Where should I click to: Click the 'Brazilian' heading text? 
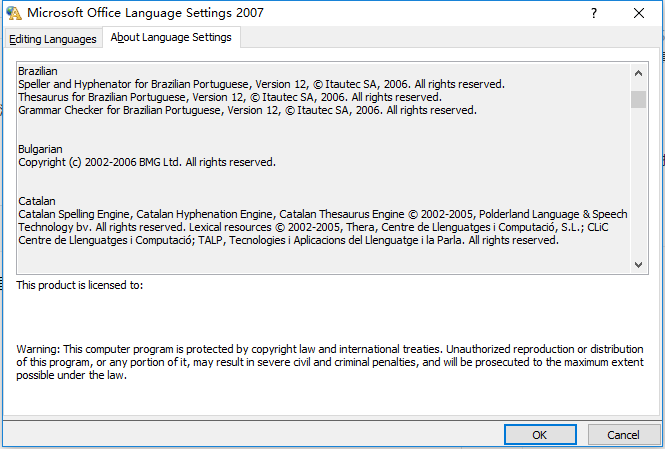click(x=38, y=71)
